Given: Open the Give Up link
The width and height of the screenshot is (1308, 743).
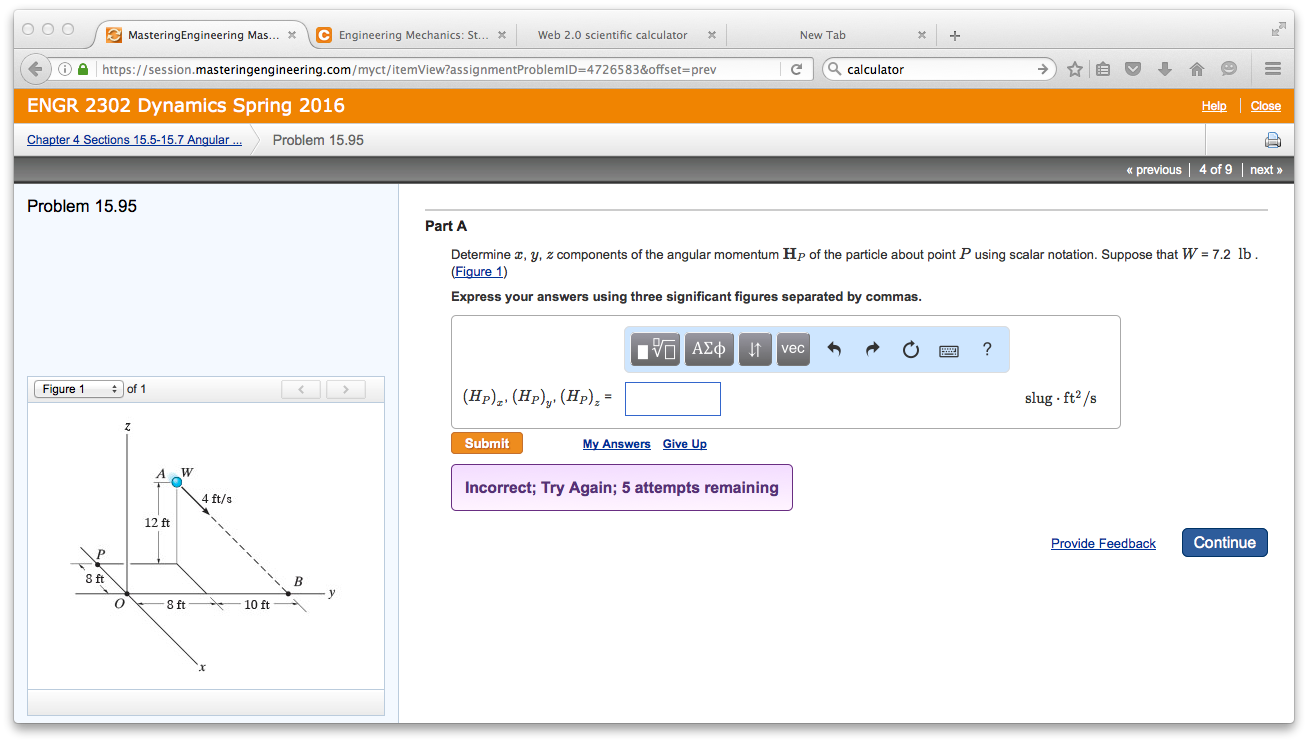Looking at the screenshot, I should point(684,444).
